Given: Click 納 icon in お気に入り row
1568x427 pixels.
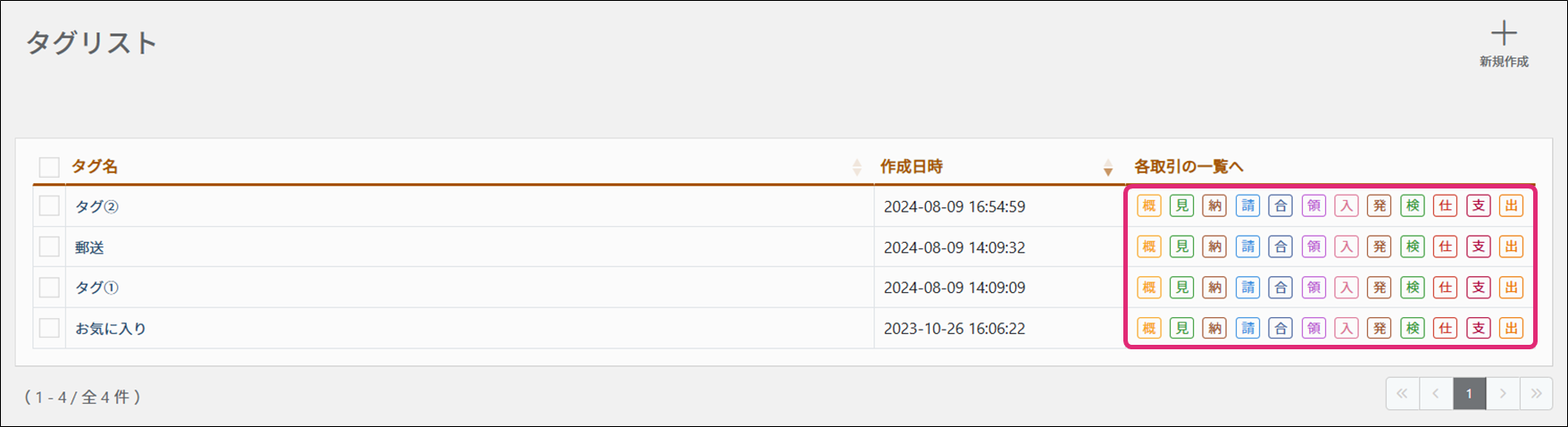Looking at the screenshot, I should (1214, 329).
